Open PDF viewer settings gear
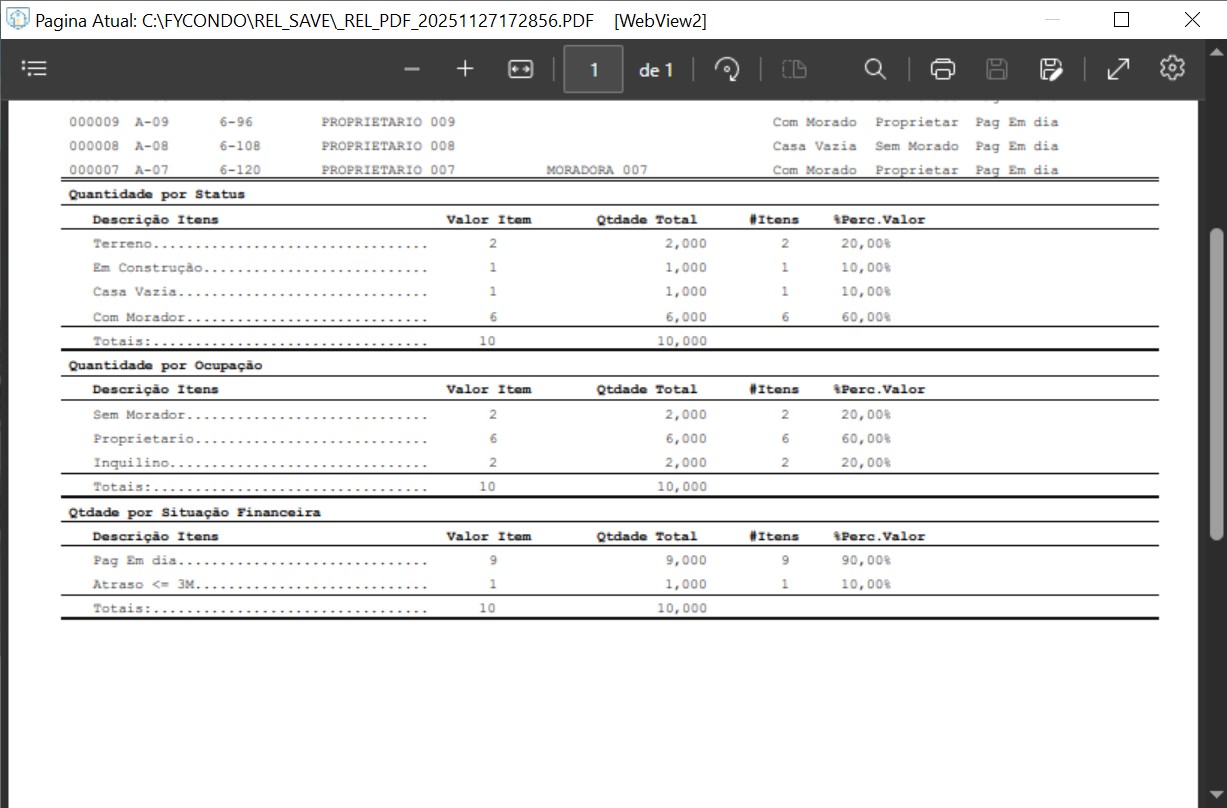Viewport: 1227px width, 808px height. [x=1172, y=68]
